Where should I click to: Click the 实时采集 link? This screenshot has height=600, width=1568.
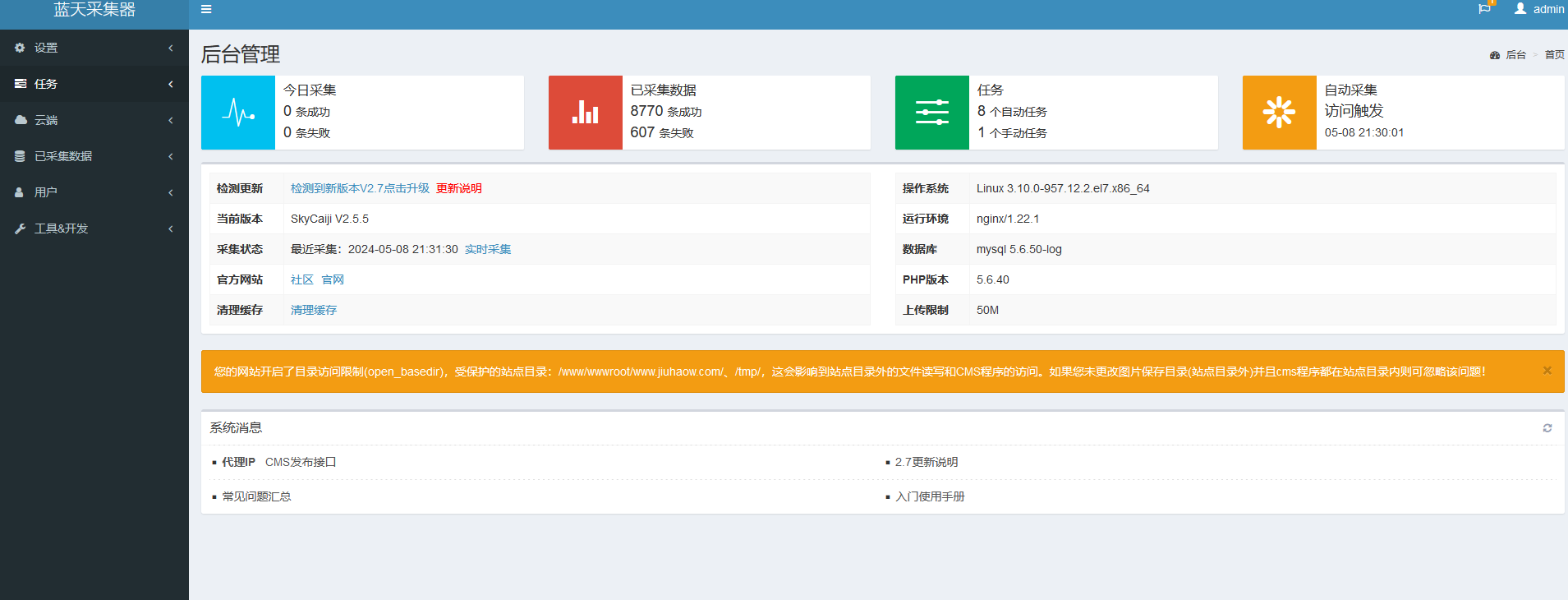[488, 249]
